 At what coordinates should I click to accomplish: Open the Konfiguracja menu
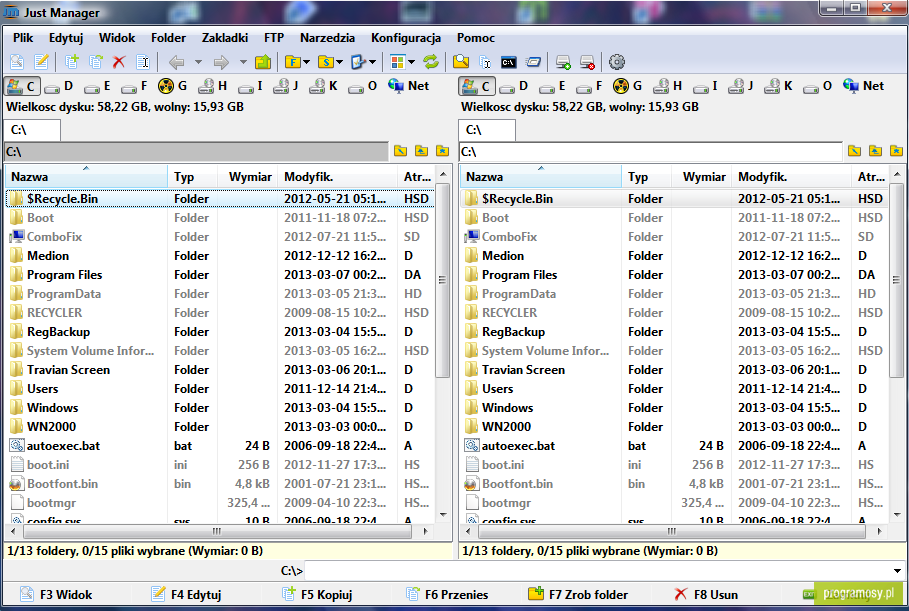coord(406,38)
